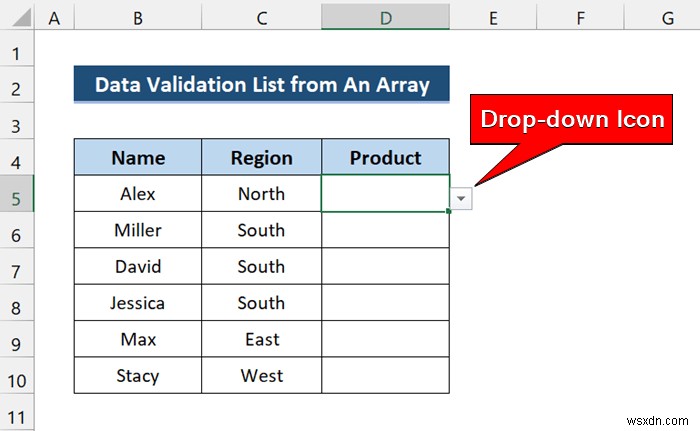Select the 'West' region cell
This screenshot has width=700, height=431.
[262, 375]
